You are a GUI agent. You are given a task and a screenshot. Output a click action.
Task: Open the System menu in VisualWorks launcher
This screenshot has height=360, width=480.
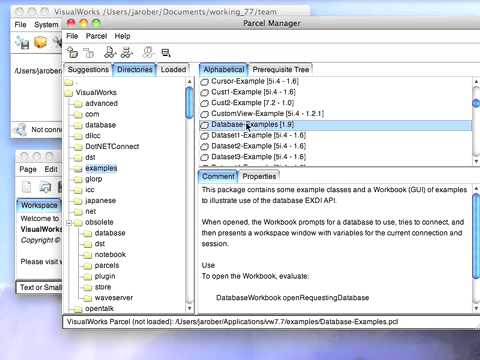pyautogui.click(x=46, y=25)
